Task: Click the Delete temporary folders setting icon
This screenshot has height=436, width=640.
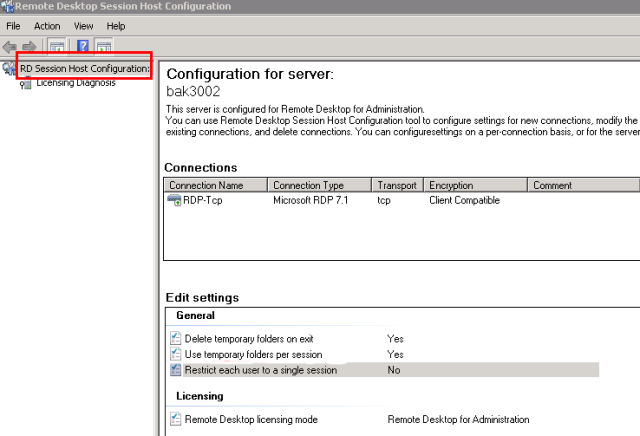Action: coord(176,339)
